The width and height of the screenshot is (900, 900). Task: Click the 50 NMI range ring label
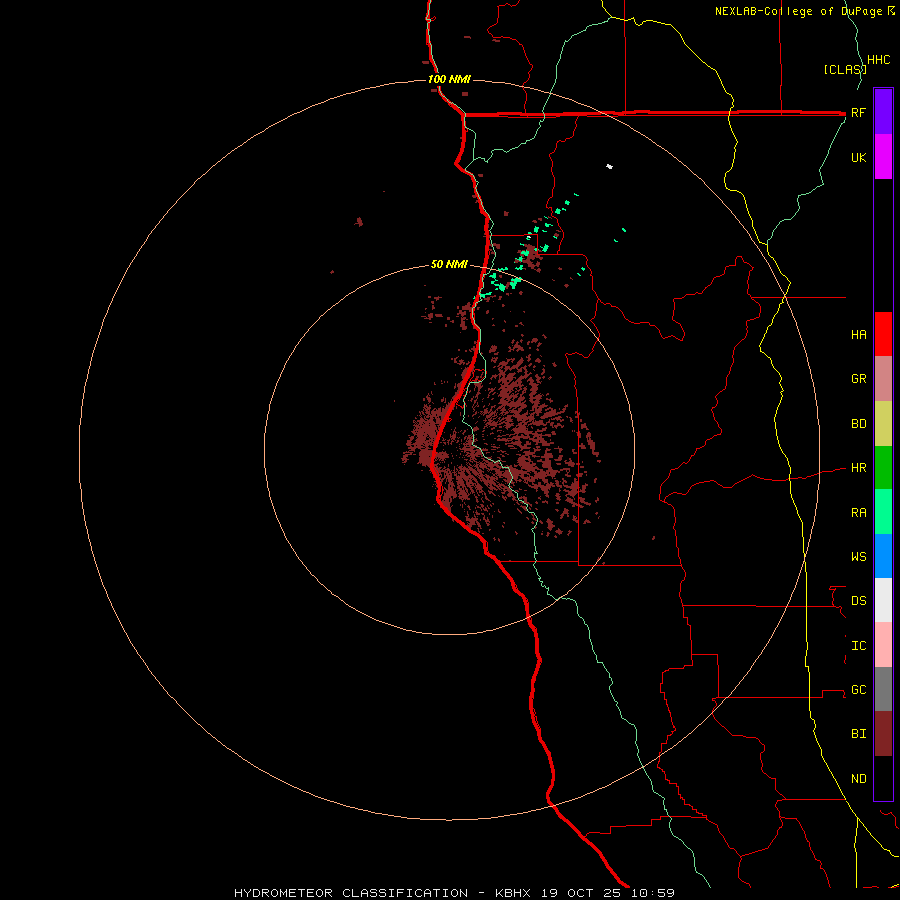coord(449,264)
